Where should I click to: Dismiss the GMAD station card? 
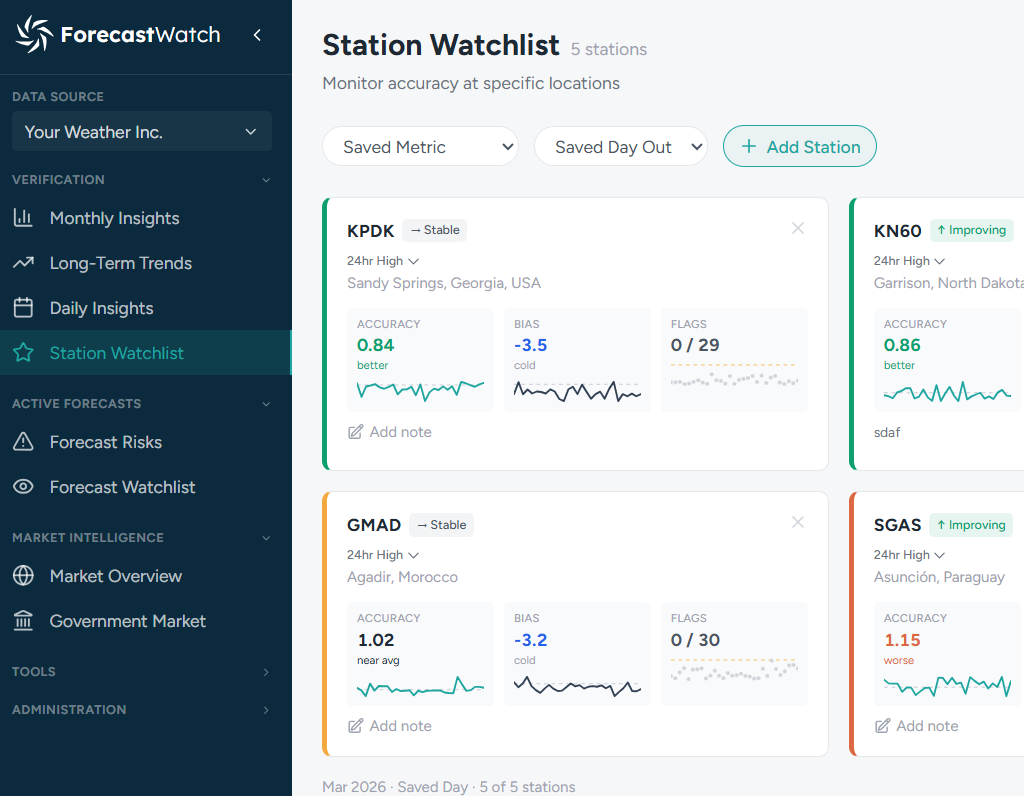(798, 522)
